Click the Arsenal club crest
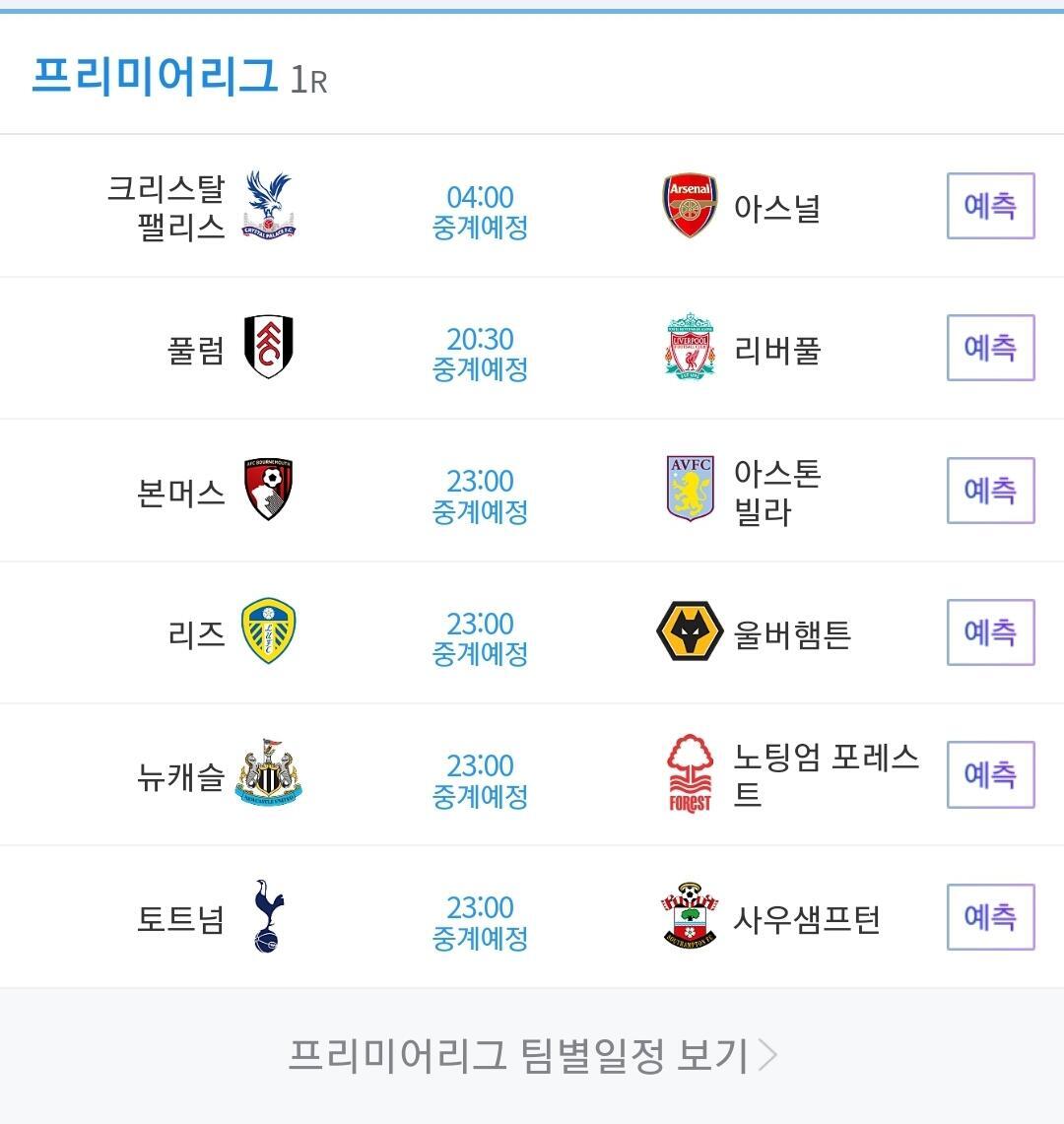Image resolution: width=1064 pixels, height=1124 pixels. 690,206
